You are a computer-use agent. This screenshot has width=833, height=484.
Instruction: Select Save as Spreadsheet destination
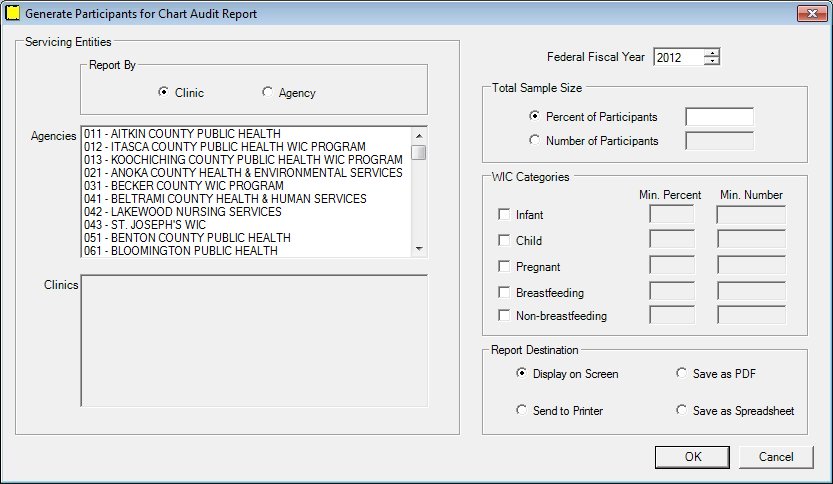(681, 410)
